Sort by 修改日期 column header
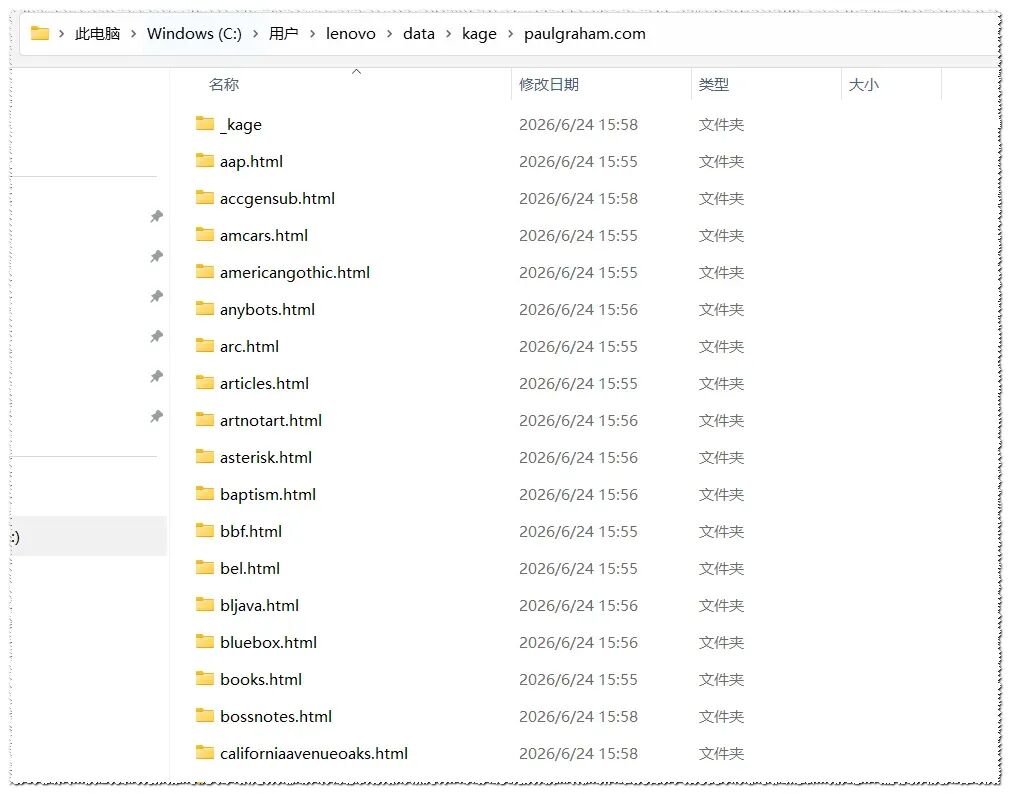The width and height of the screenshot is (1011, 794). click(549, 84)
